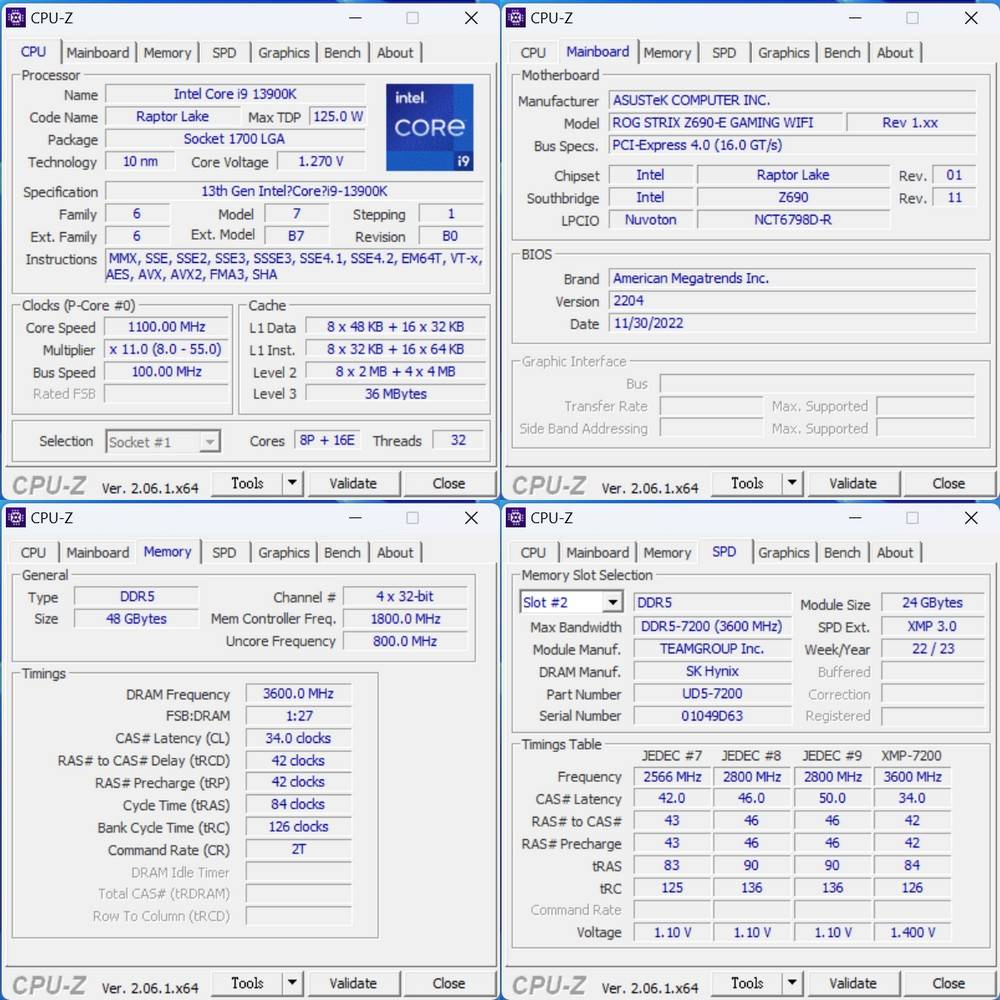Viewport: 1000px width, 1000px height.
Task: Select SPD tab in Memory window
Action: [224, 553]
